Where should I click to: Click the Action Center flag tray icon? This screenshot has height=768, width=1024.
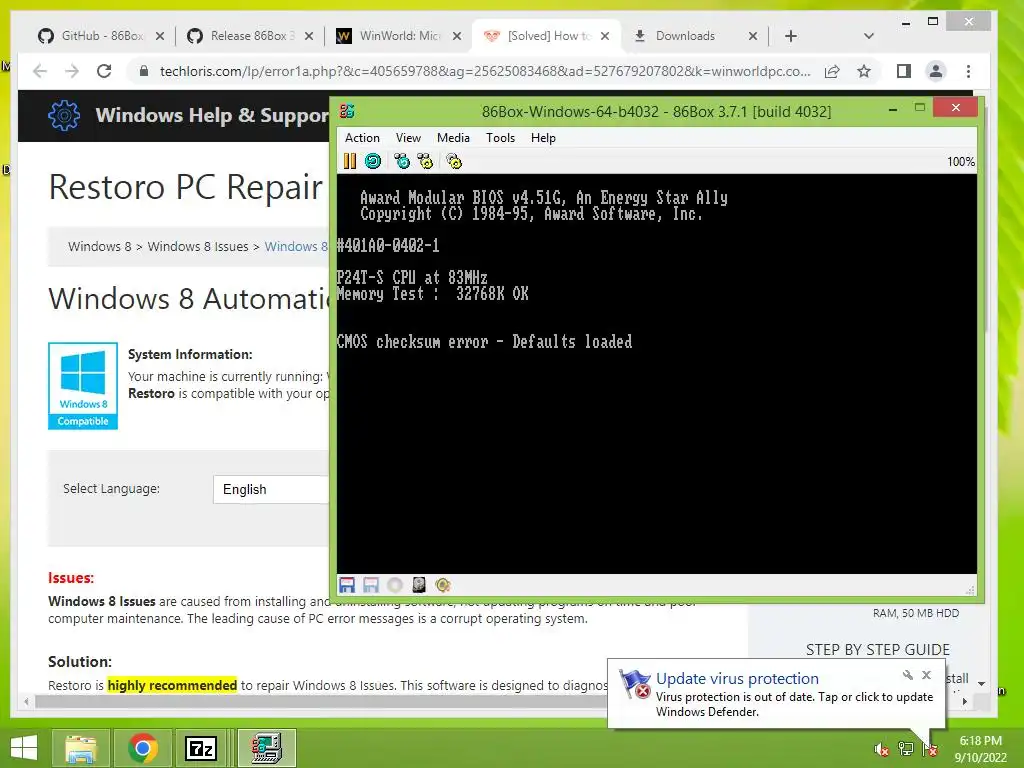click(931, 749)
